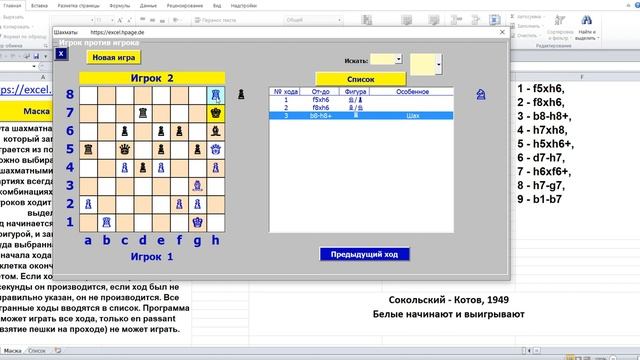Select the white rook on b1

click(x=107, y=222)
